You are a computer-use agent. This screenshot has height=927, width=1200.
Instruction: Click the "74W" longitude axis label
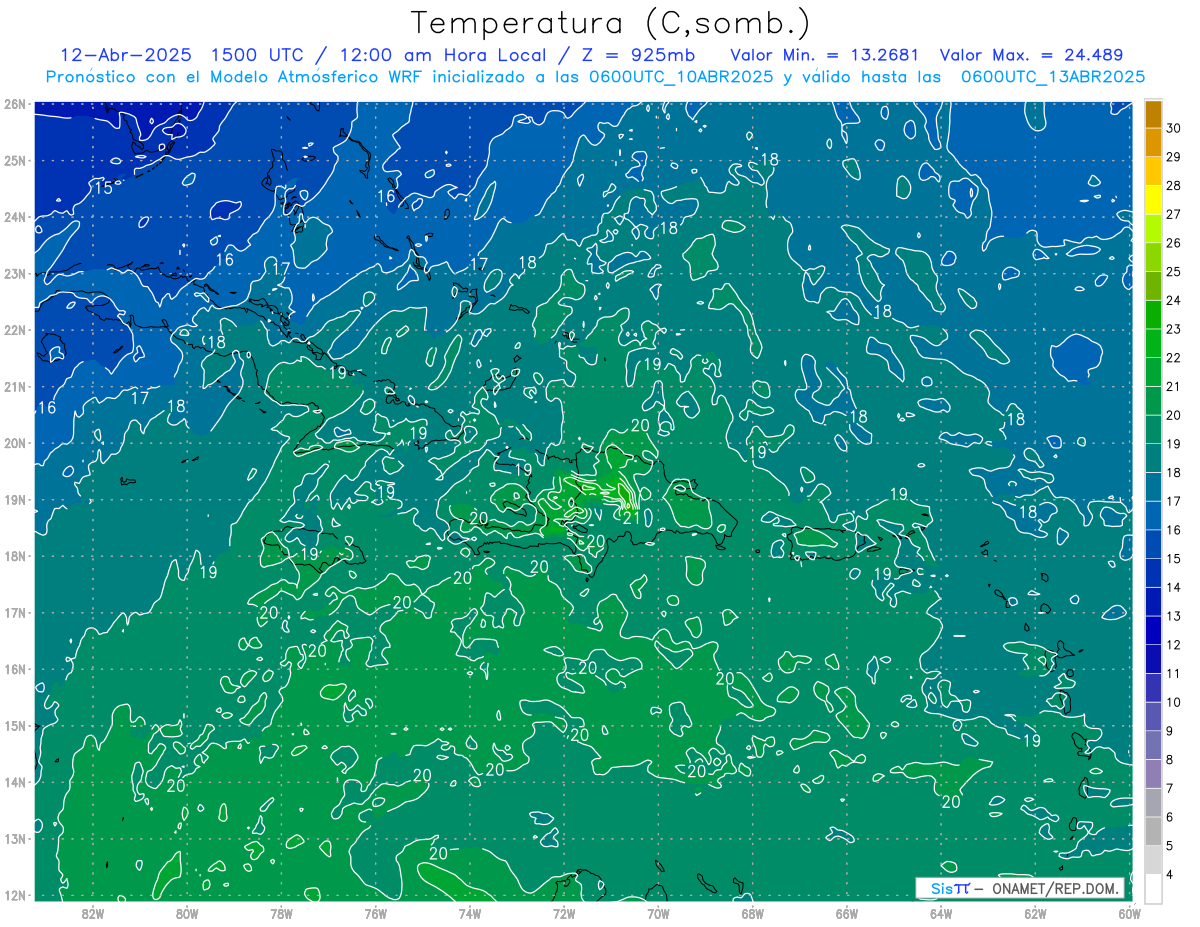470,913
